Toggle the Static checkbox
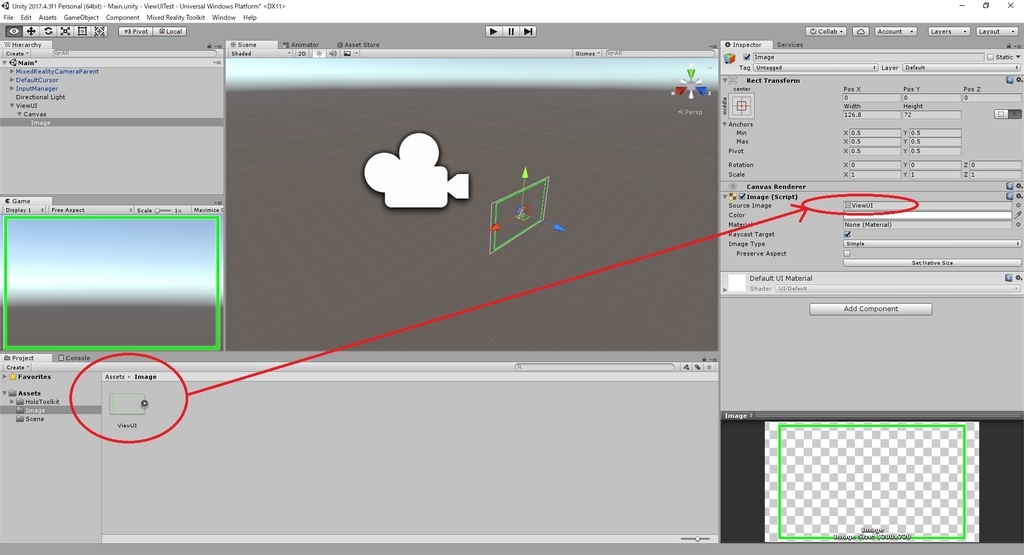This screenshot has width=1024, height=555. (x=990, y=57)
